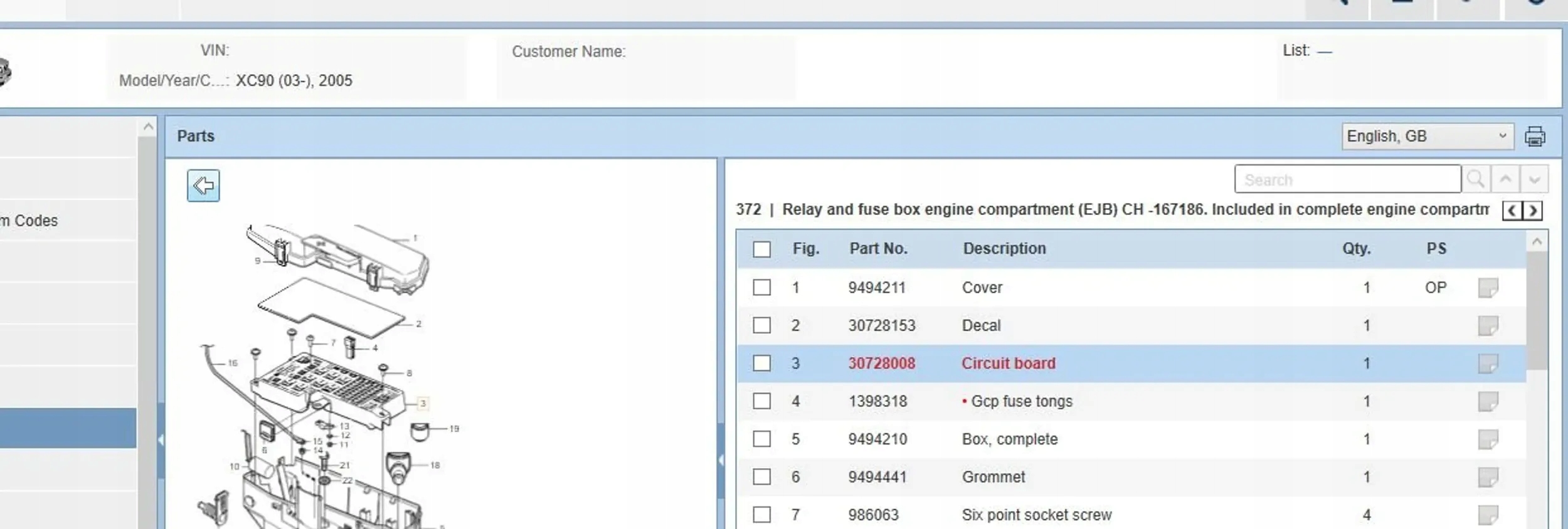The image size is (1568, 529).
Task: Collapse the left sidebar panel handle
Action: (x=161, y=440)
